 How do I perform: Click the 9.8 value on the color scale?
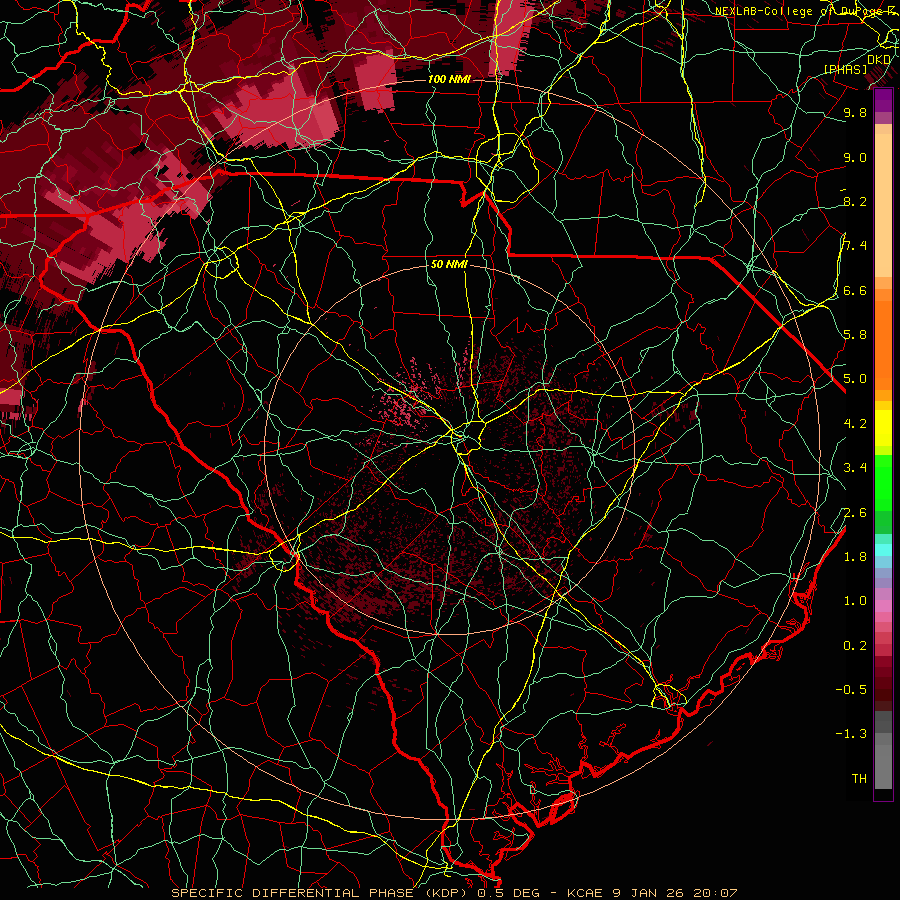click(x=855, y=112)
